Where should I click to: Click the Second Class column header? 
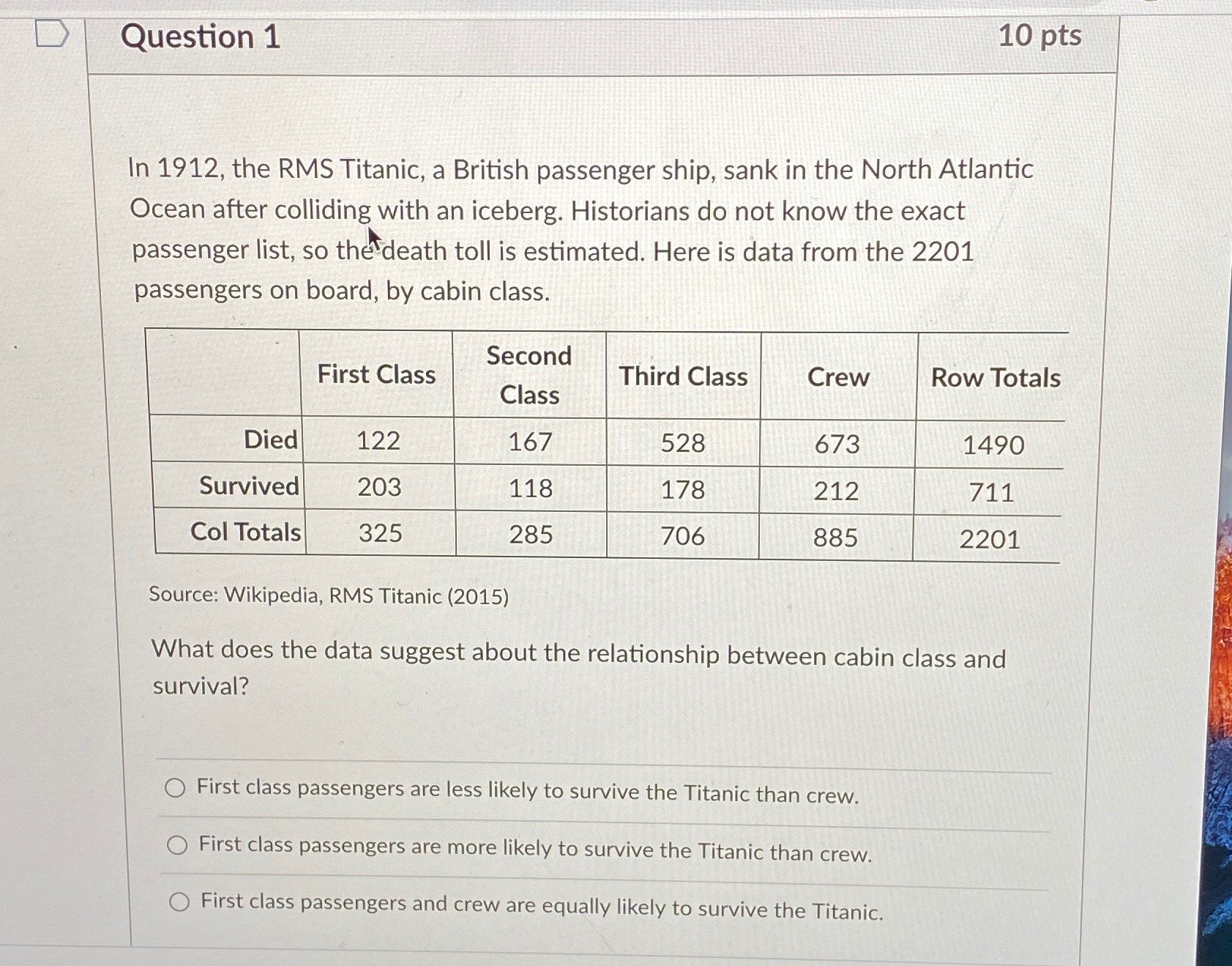[529, 375]
